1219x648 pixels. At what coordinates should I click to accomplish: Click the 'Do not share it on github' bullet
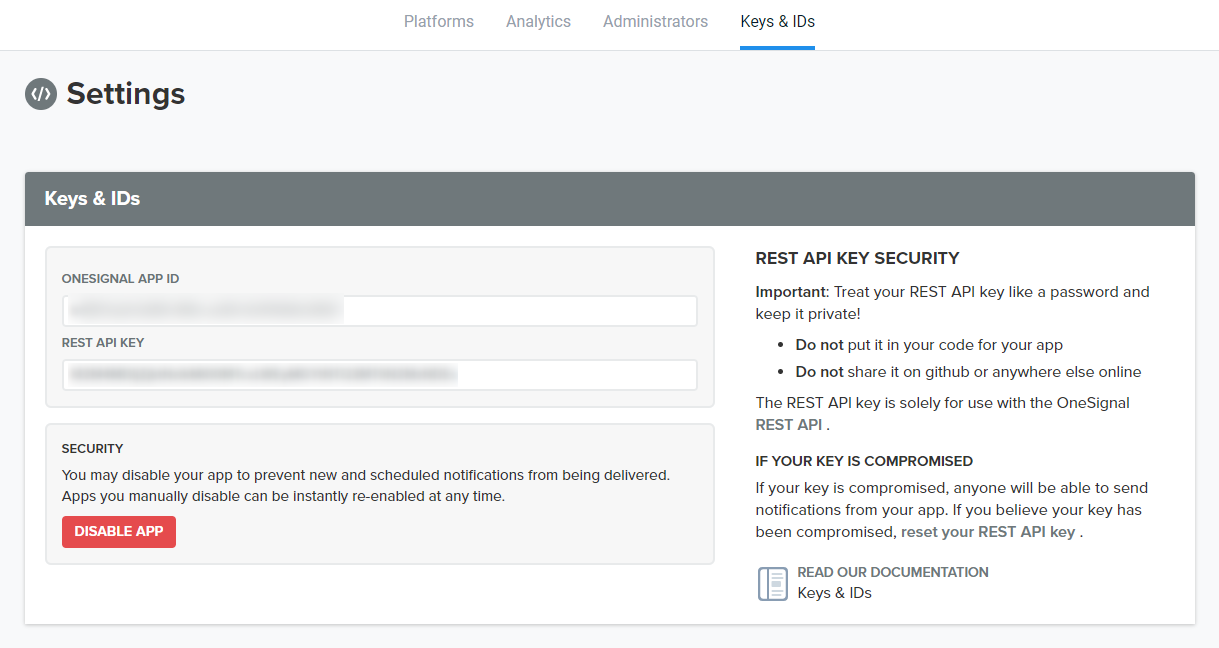coord(968,372)
